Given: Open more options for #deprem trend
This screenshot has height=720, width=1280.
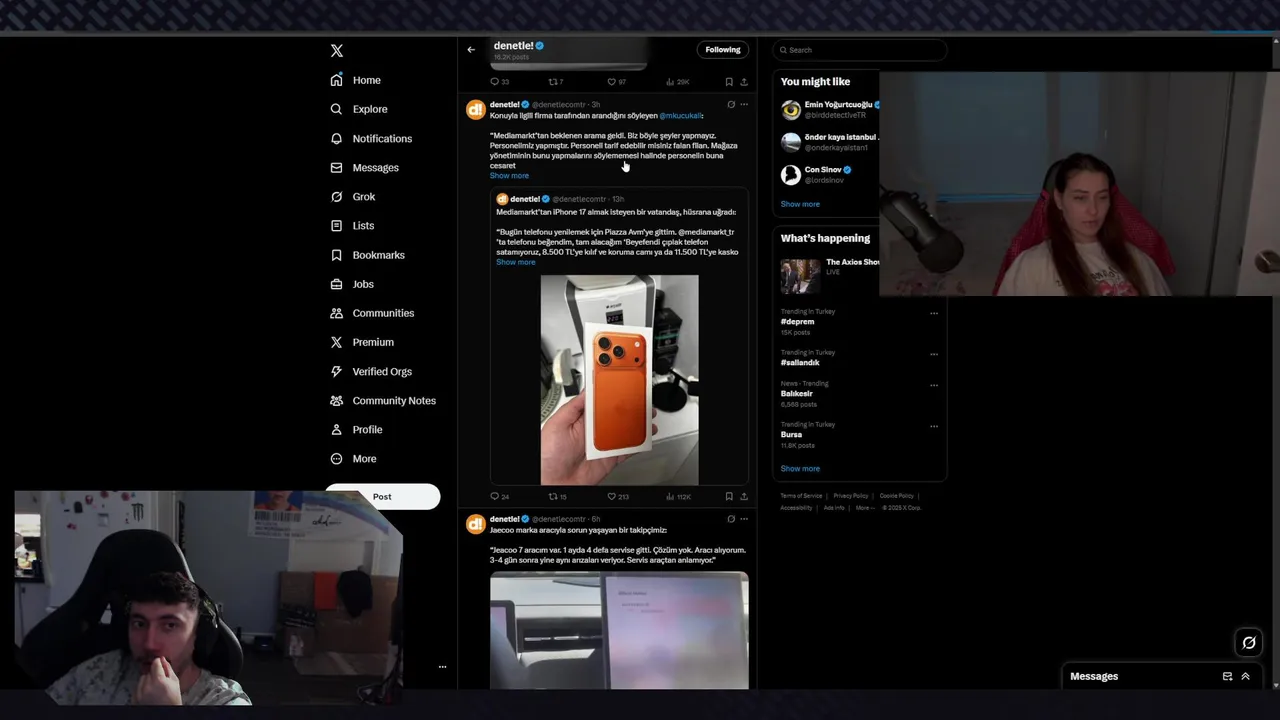Looking at the screenshot, I should pyautogui.click(x=934, y=313).
